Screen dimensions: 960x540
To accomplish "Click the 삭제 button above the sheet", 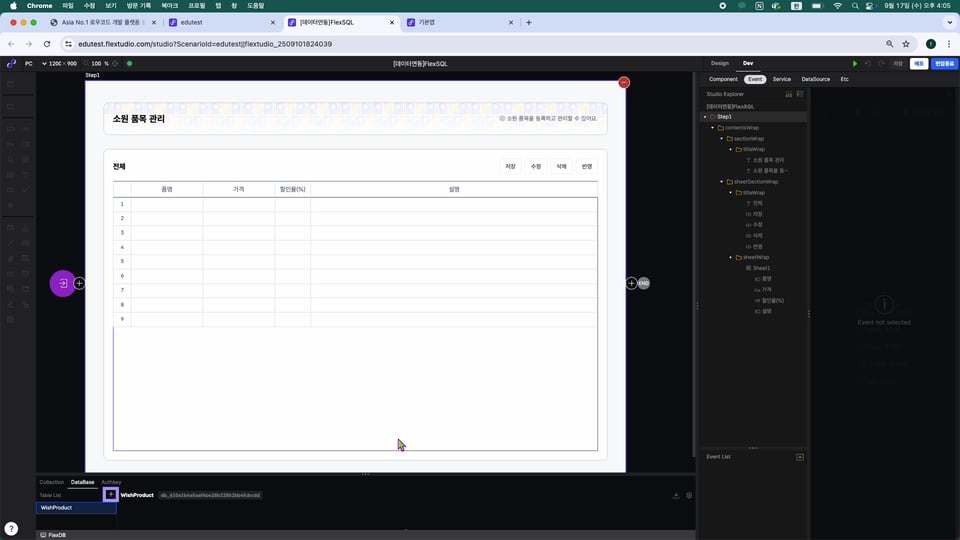I will [x=561, y=167].
